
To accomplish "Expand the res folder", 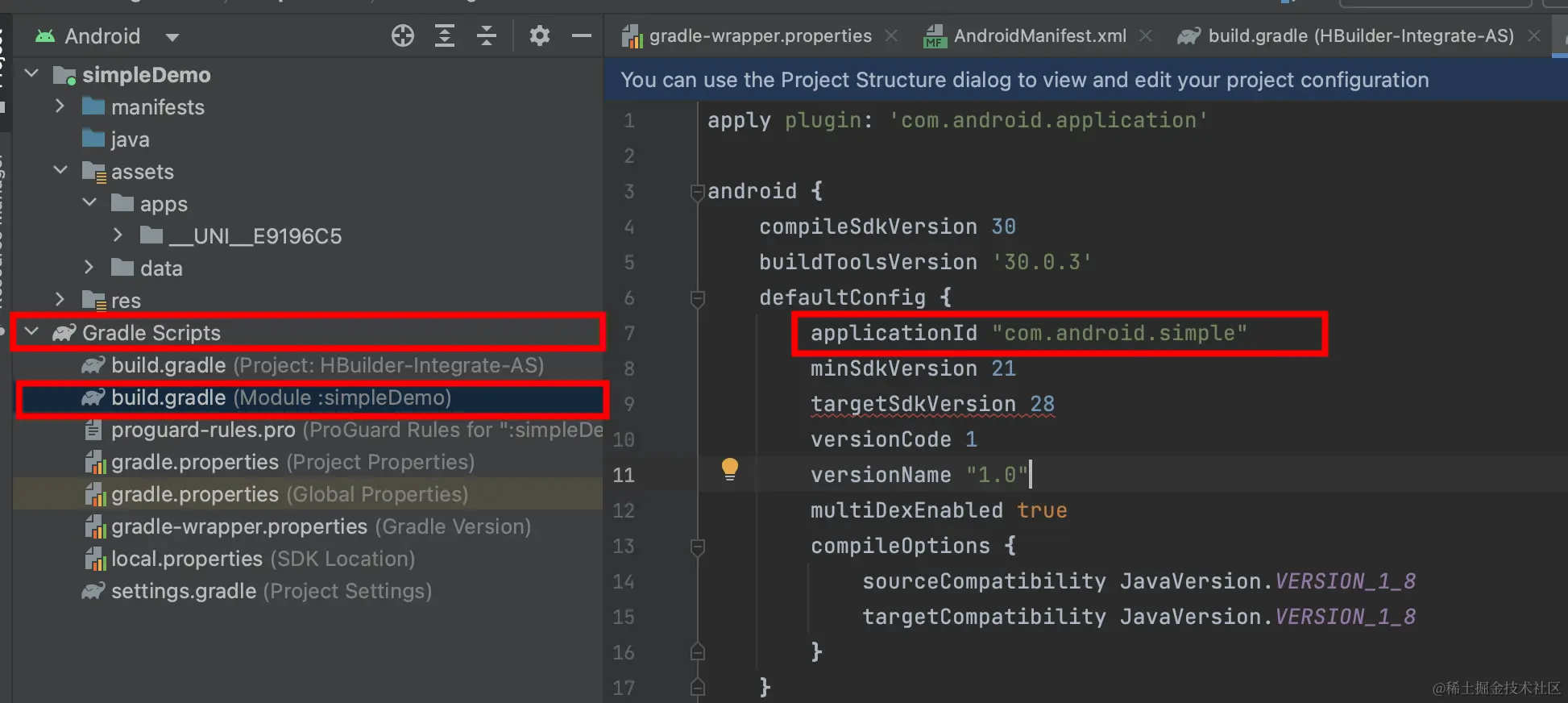I will coord(60,300).
